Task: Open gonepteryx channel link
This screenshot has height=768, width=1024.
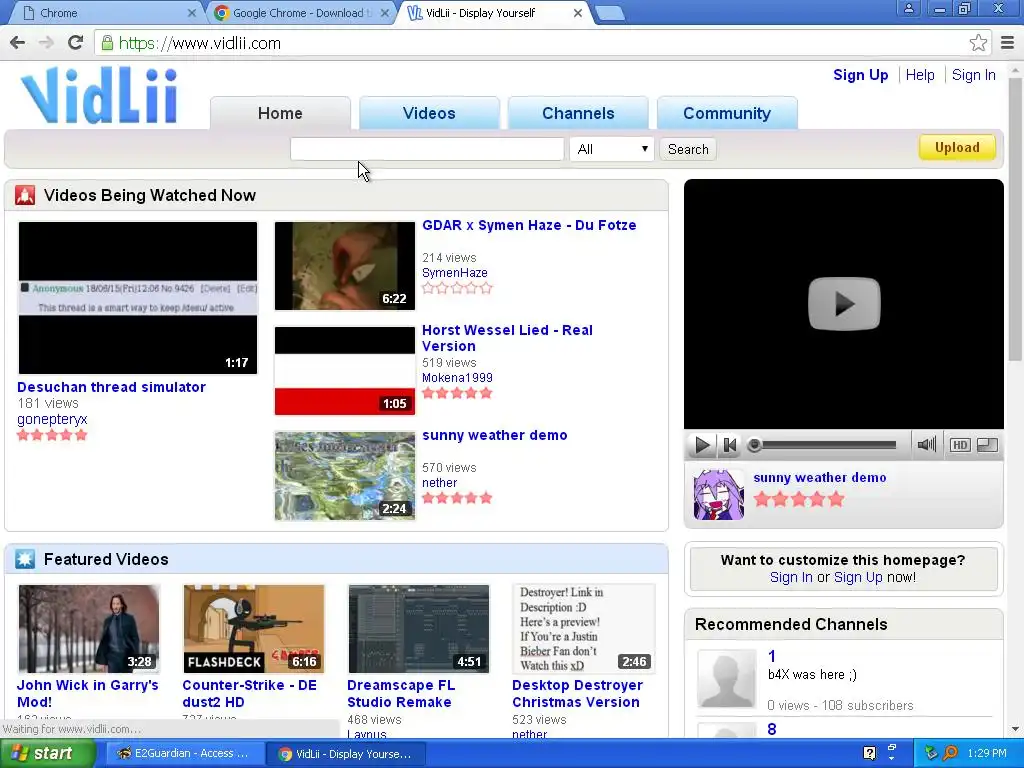Action: [52, 419]
